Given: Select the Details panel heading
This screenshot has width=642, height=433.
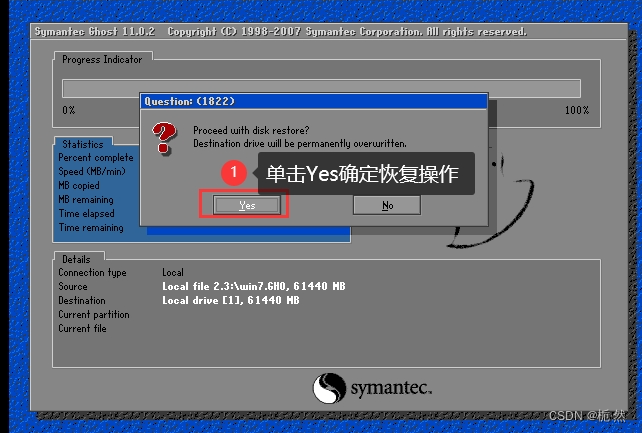Looking at the screenshot, I should point(76,259).
